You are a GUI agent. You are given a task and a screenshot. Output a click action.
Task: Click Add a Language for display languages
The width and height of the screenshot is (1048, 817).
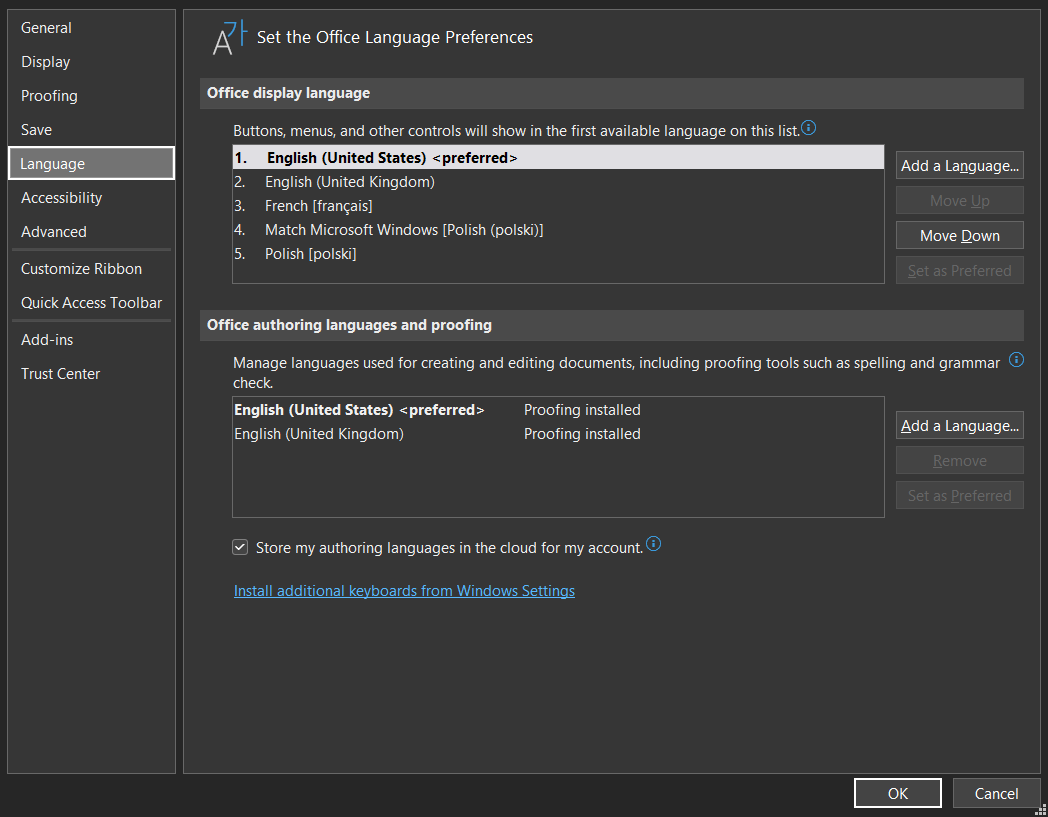pos(959,165)
